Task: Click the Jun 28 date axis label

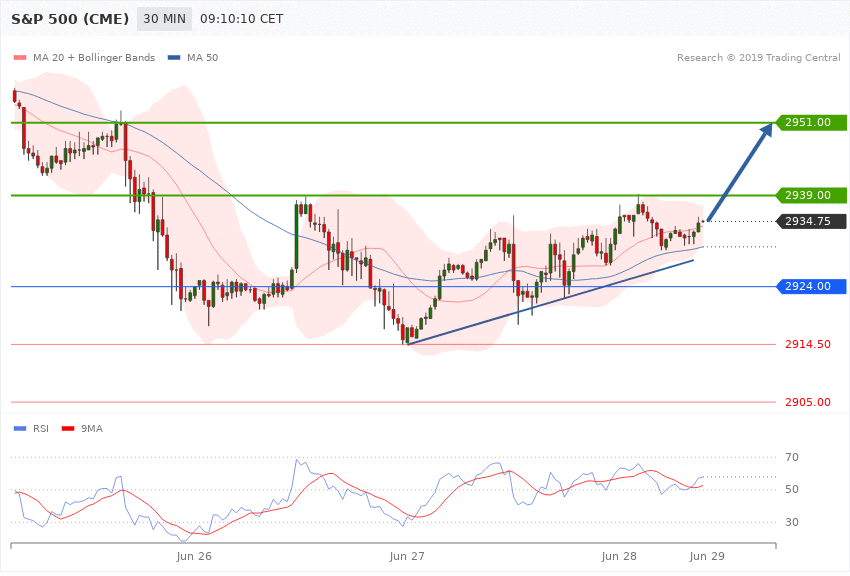Action: point(619,556)
